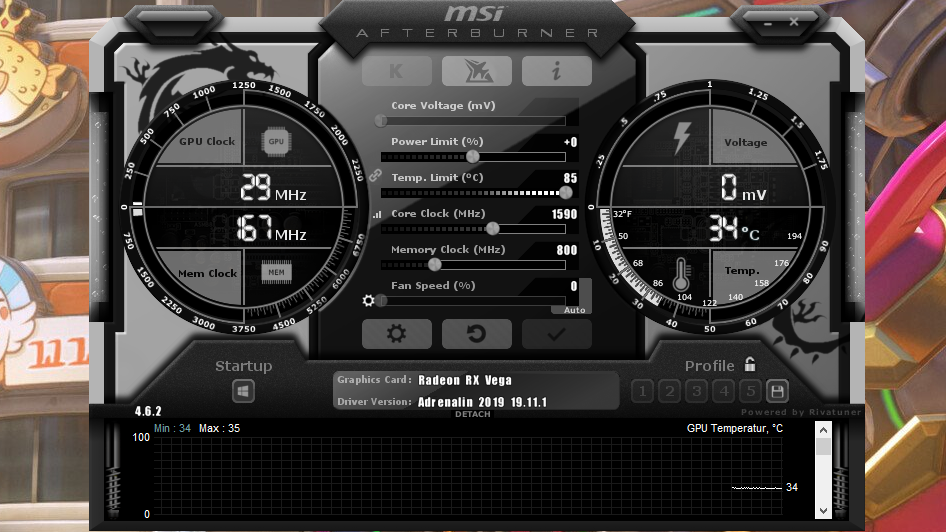This screenshot has width=946, height=532.
Task: Click the lightning bolt voltage icon
Action: coord(682,138)
